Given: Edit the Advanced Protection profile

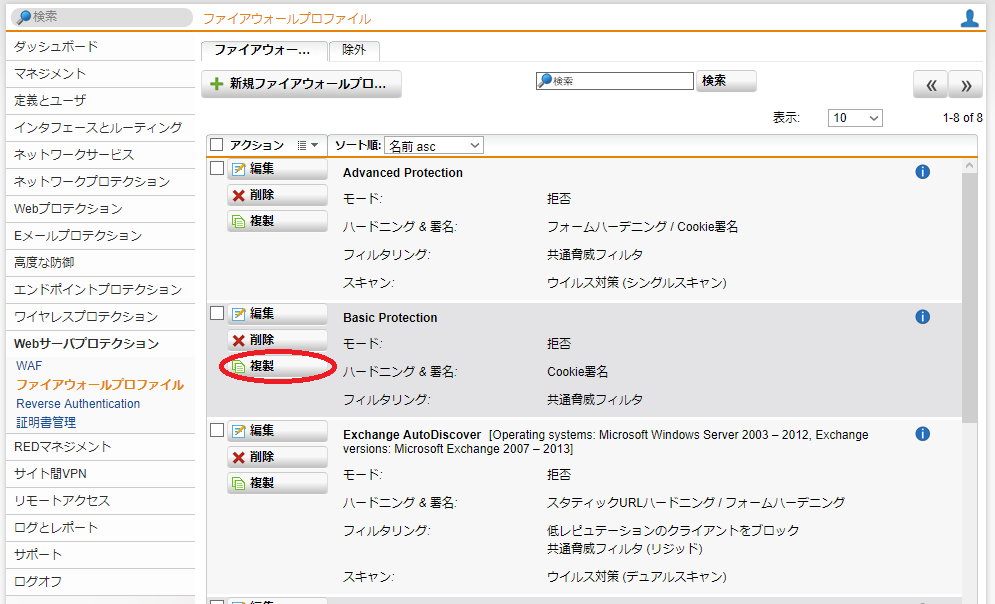Looking at the screenshot, I should click(x=277, y=169).
